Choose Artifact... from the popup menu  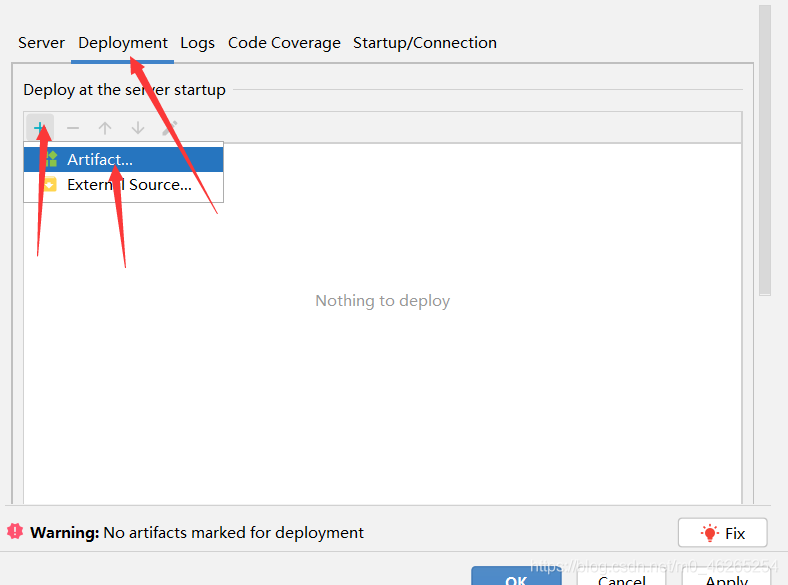[100, 159]
